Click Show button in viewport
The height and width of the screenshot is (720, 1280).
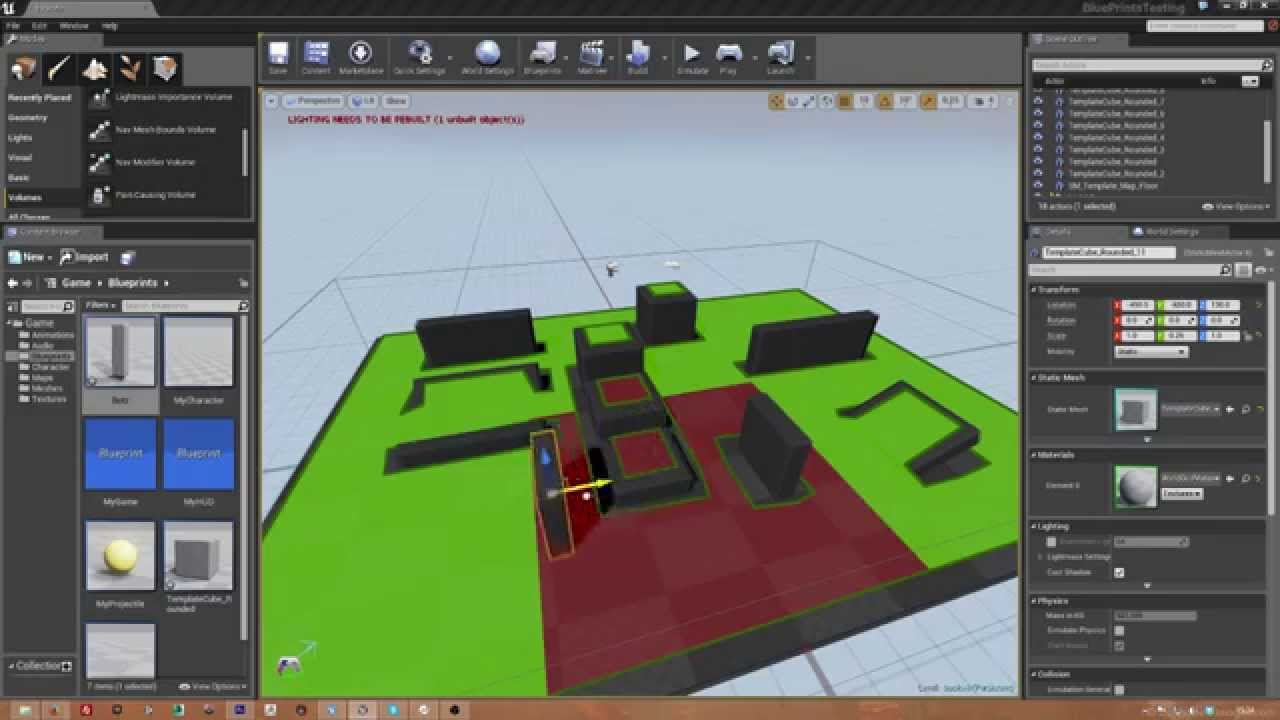point(397,101)
